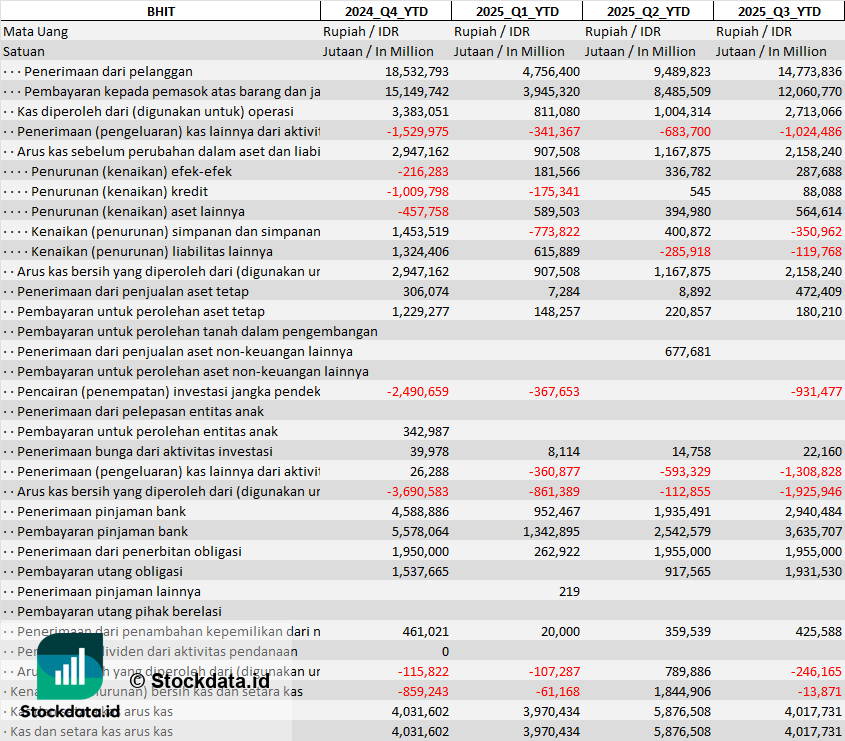Viewport: 845px width, 741px height.
Task: Select Penerimaan dari pelanggan row label
Action: [x=108, y=72]
